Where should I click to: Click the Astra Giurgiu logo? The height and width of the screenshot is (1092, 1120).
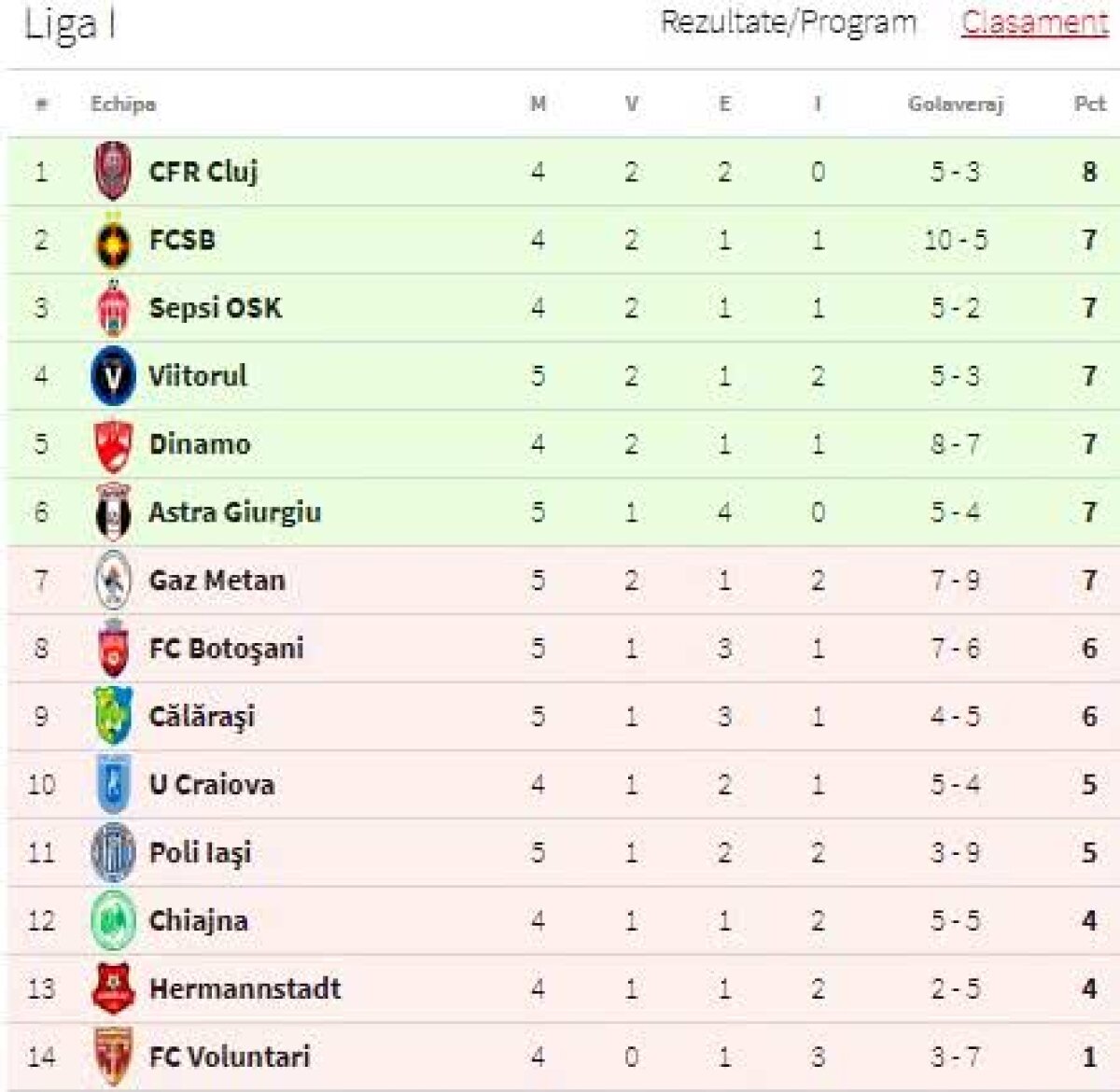(114, 511)
